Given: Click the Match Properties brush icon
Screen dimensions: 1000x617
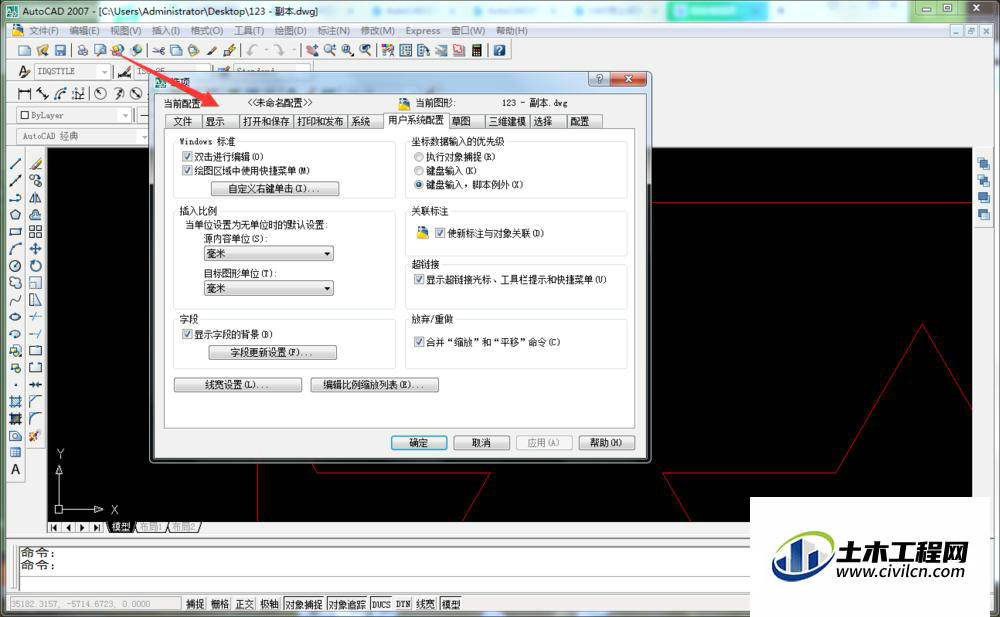Looking at the screenshot, I should (212, 50).
